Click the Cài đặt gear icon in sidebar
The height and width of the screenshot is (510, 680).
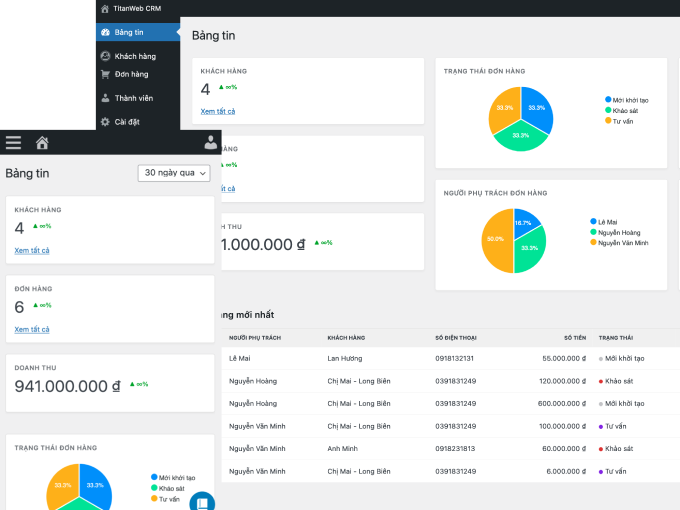click(x=105, y=122)
